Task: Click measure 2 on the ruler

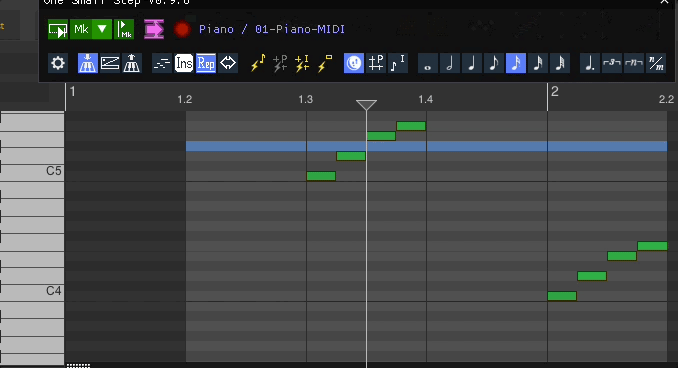Action: click(x=555, y=91)
